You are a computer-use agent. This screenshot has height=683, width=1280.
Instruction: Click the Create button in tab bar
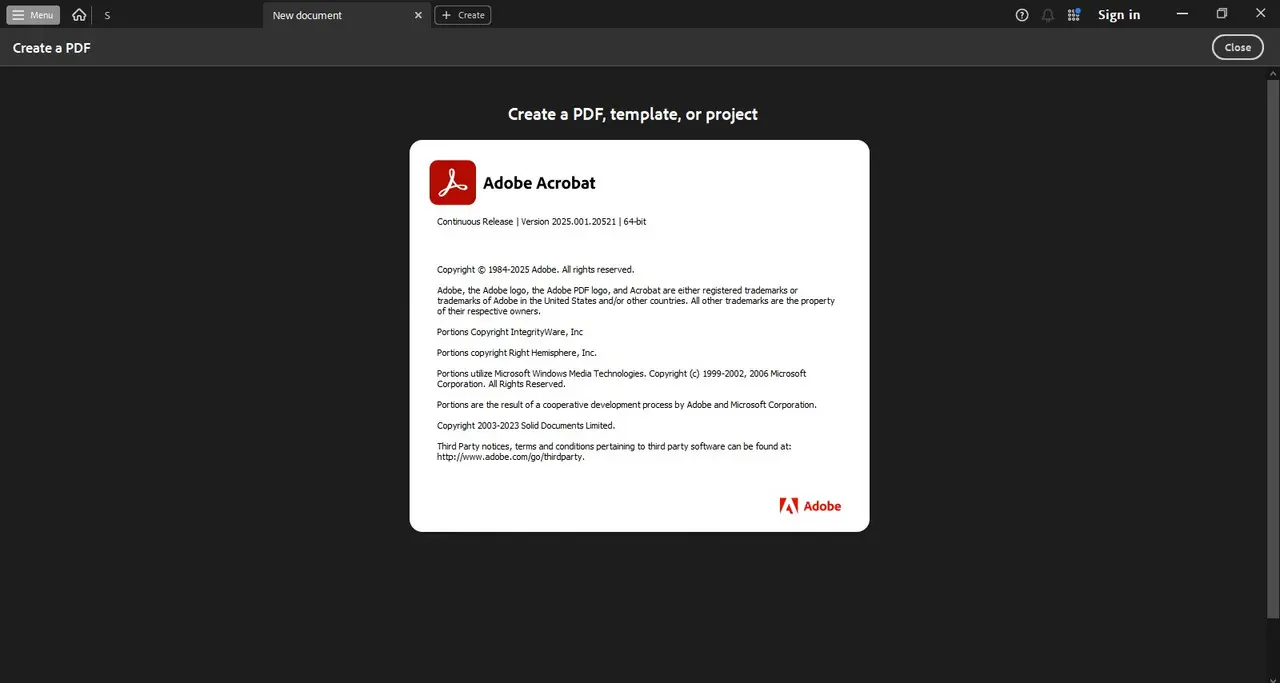click(463, 15)
